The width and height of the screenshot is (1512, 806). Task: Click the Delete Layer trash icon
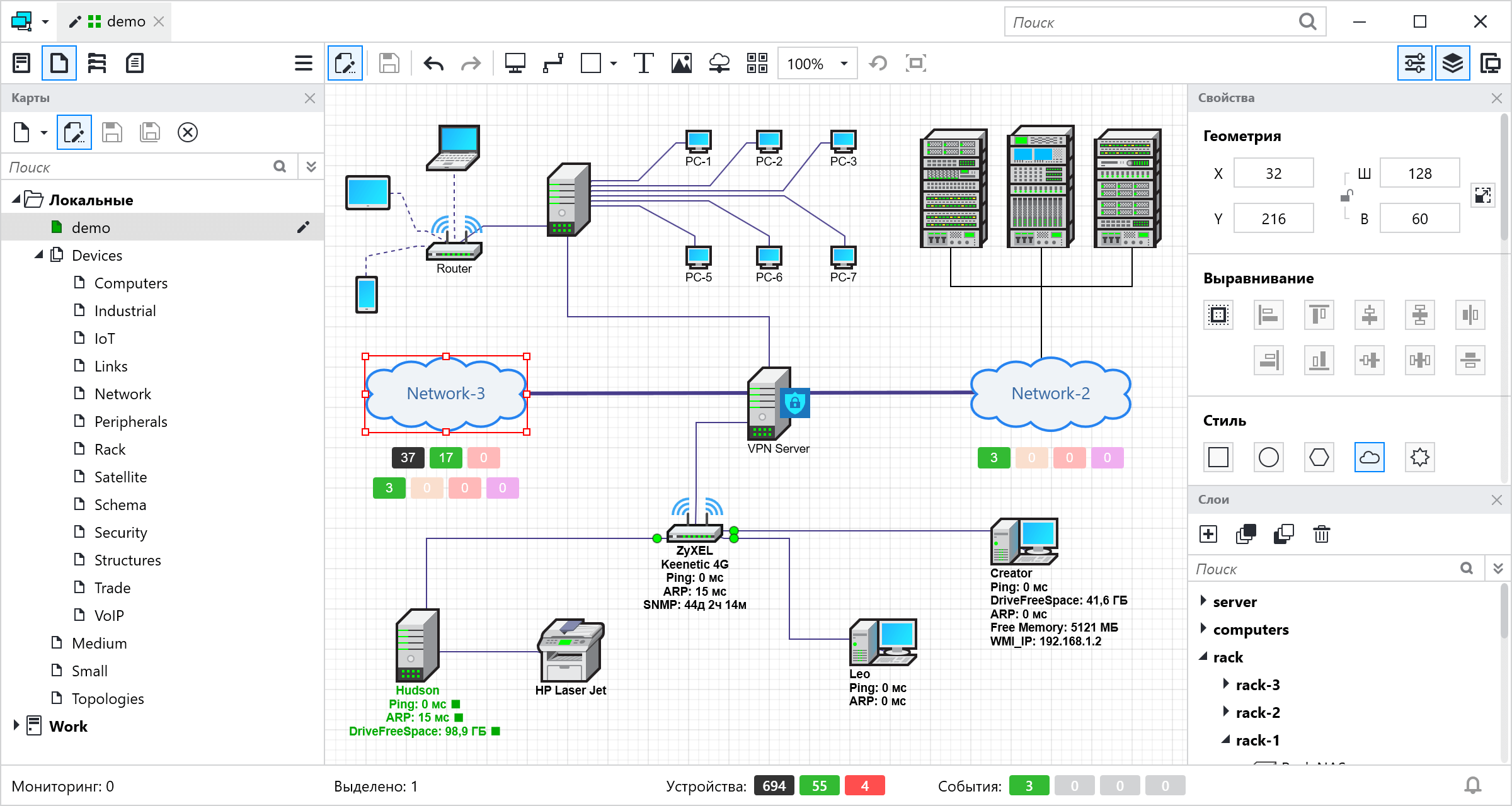[1321, 535]
